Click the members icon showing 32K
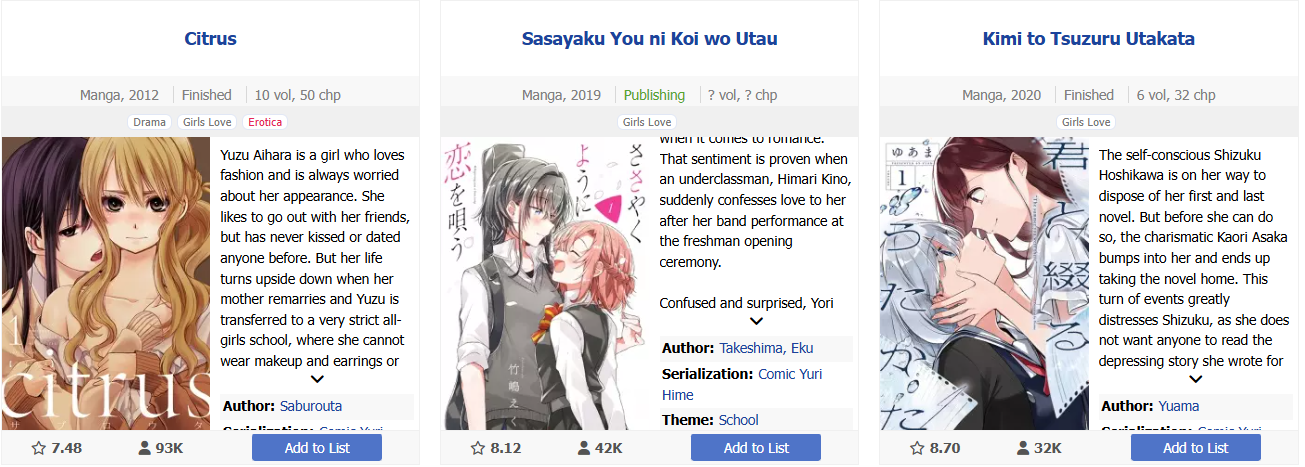 click(1022, 448)
